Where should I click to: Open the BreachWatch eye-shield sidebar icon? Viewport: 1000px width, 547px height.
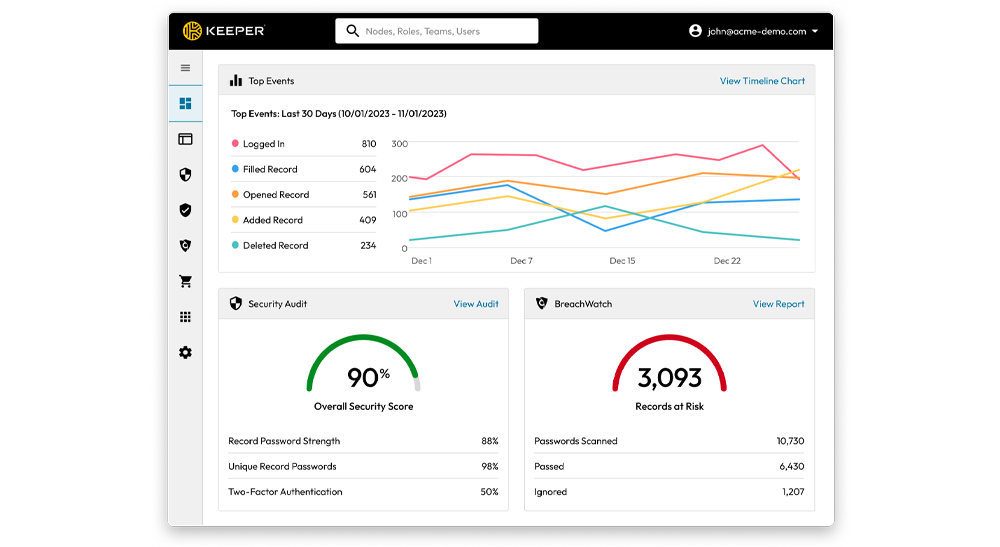[x=186, y=245]
